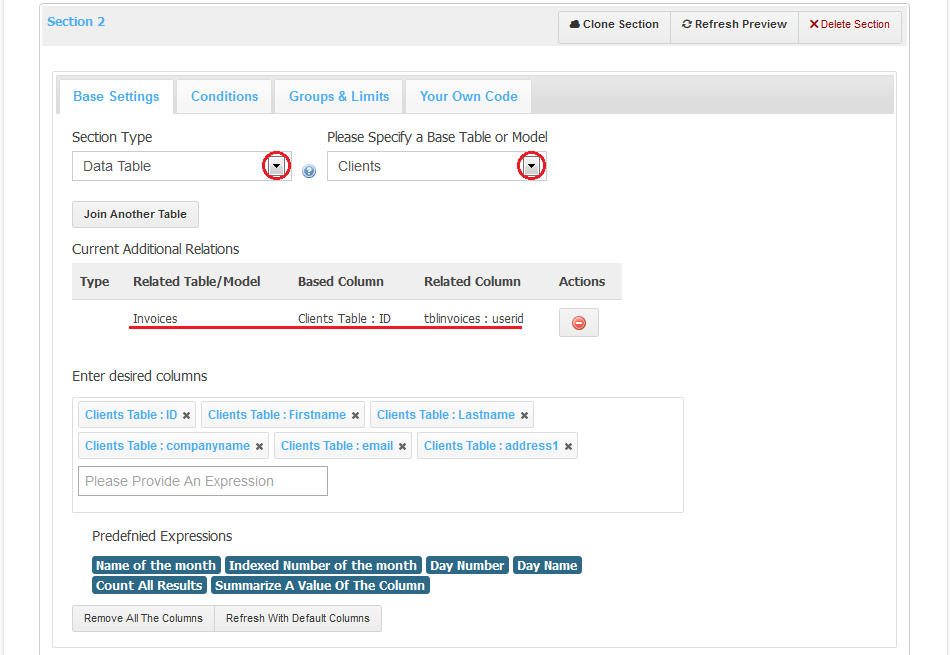Click the Clients Table : ID based column cell
Image resolution: width=950 pixels, height=655 pixels.
[x=344, y=319]
